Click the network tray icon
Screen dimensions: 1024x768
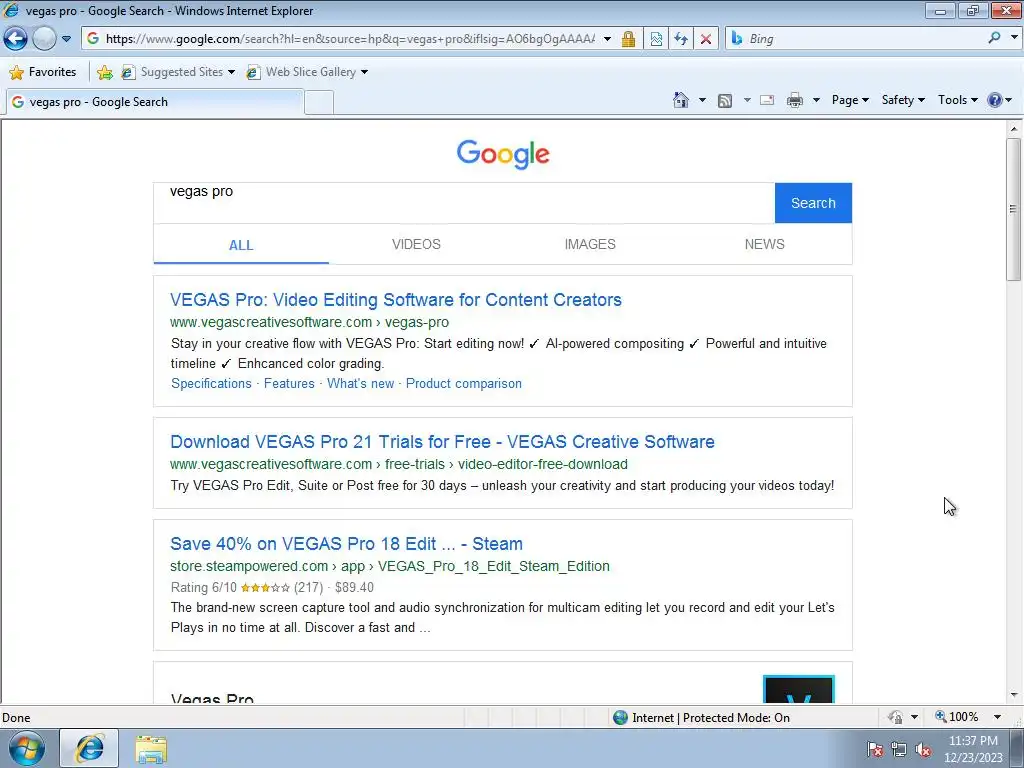[x=899, y=749]
